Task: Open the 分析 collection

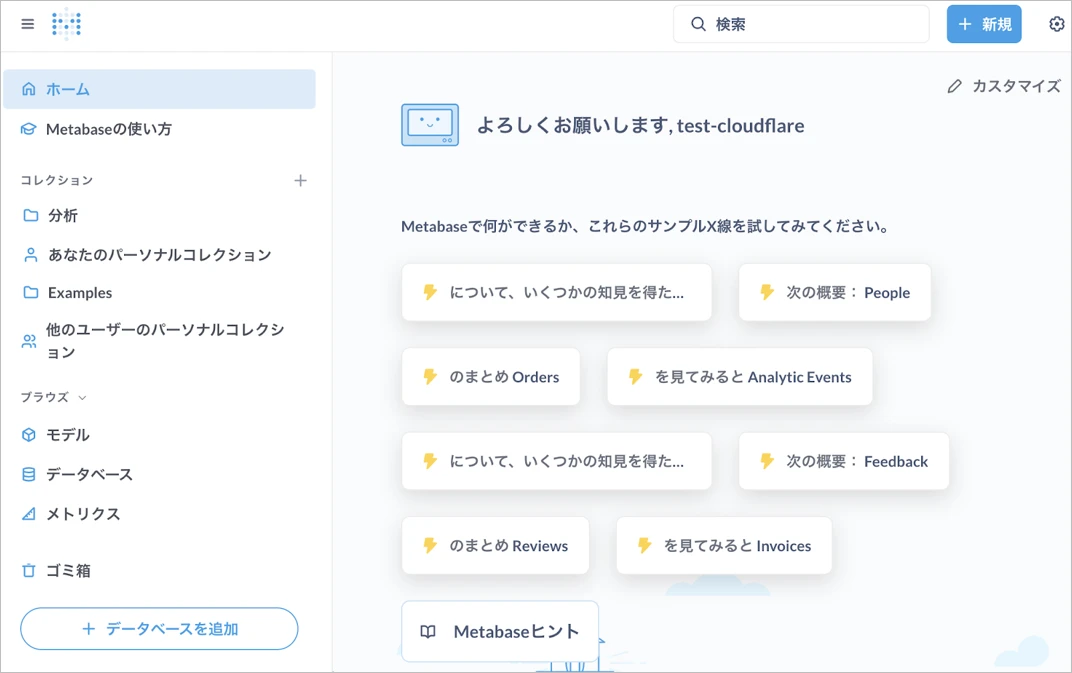Action: (x=62, y=216)
